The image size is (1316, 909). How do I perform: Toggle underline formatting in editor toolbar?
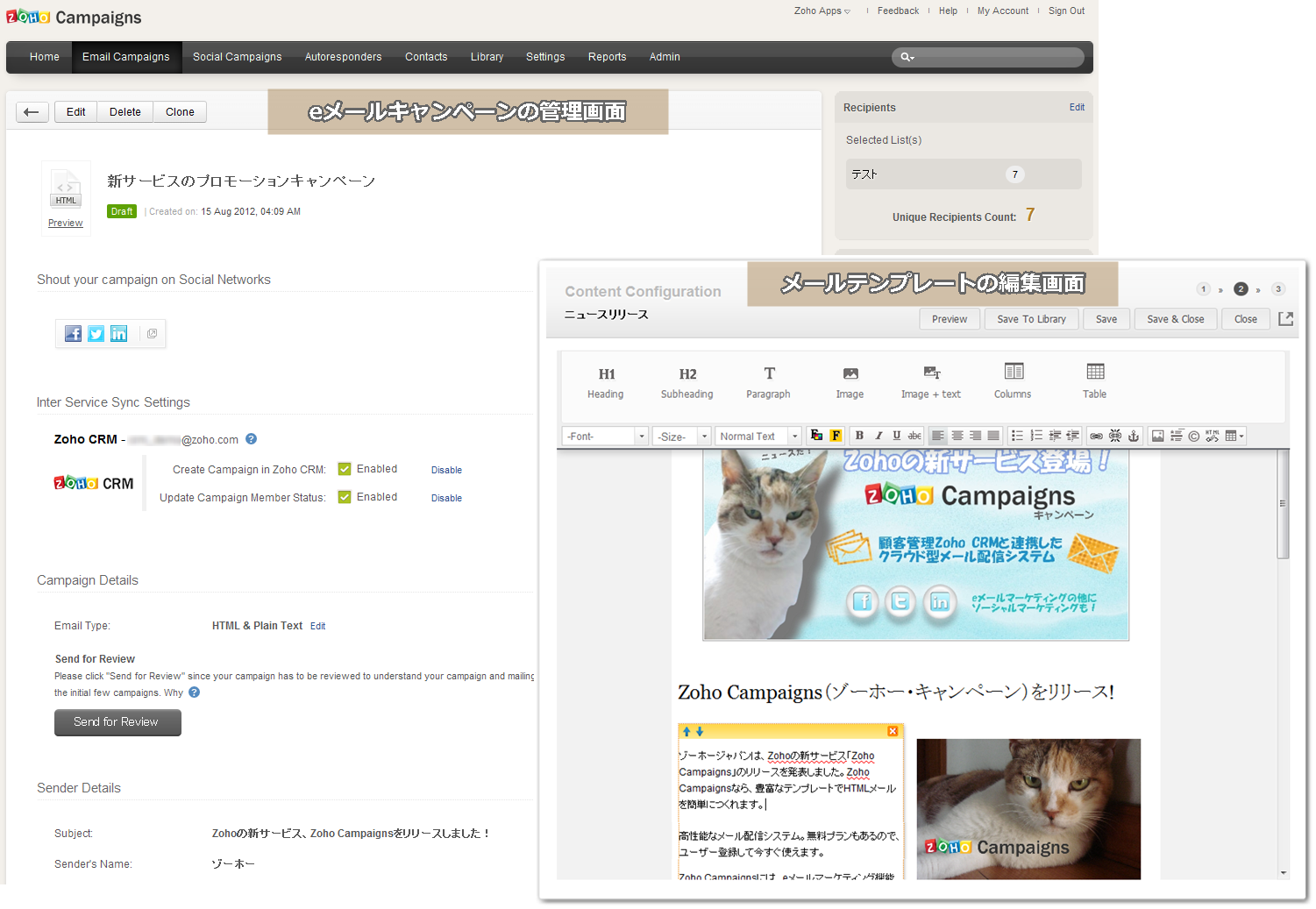point(896,436)
